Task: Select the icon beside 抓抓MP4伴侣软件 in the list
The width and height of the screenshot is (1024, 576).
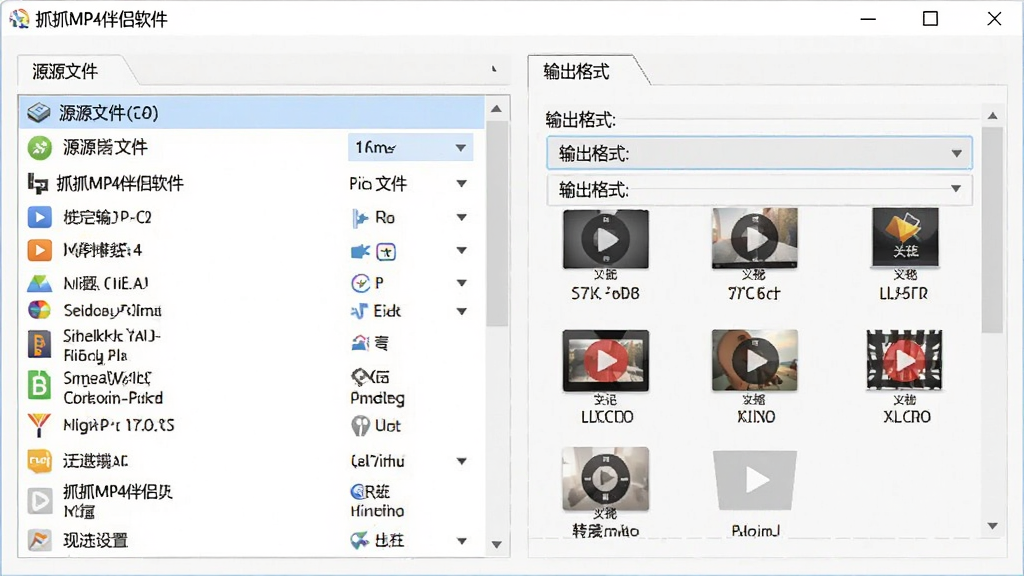Action: coord(38,184)
